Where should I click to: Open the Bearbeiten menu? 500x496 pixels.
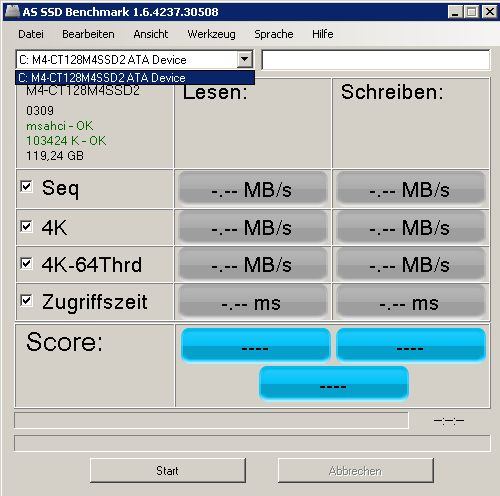coord(88,34)
